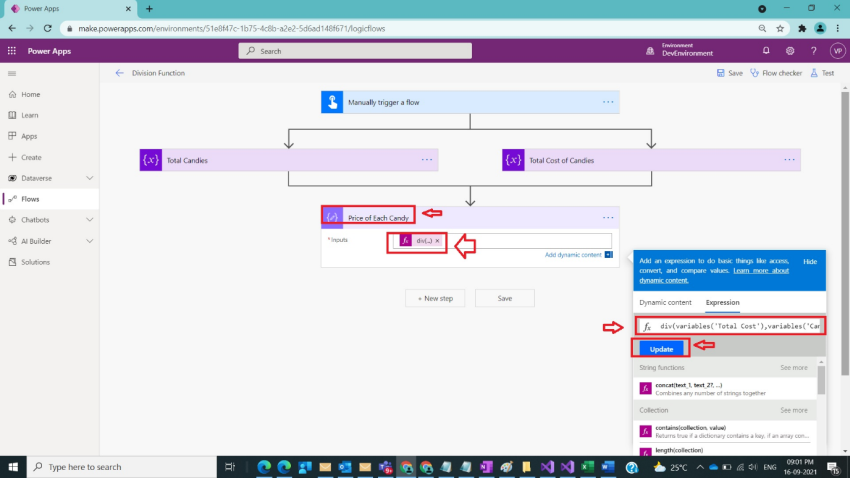Viewport: 850px width, 478px height.
Task: Select the concat function icon
Action: point(645,389)
